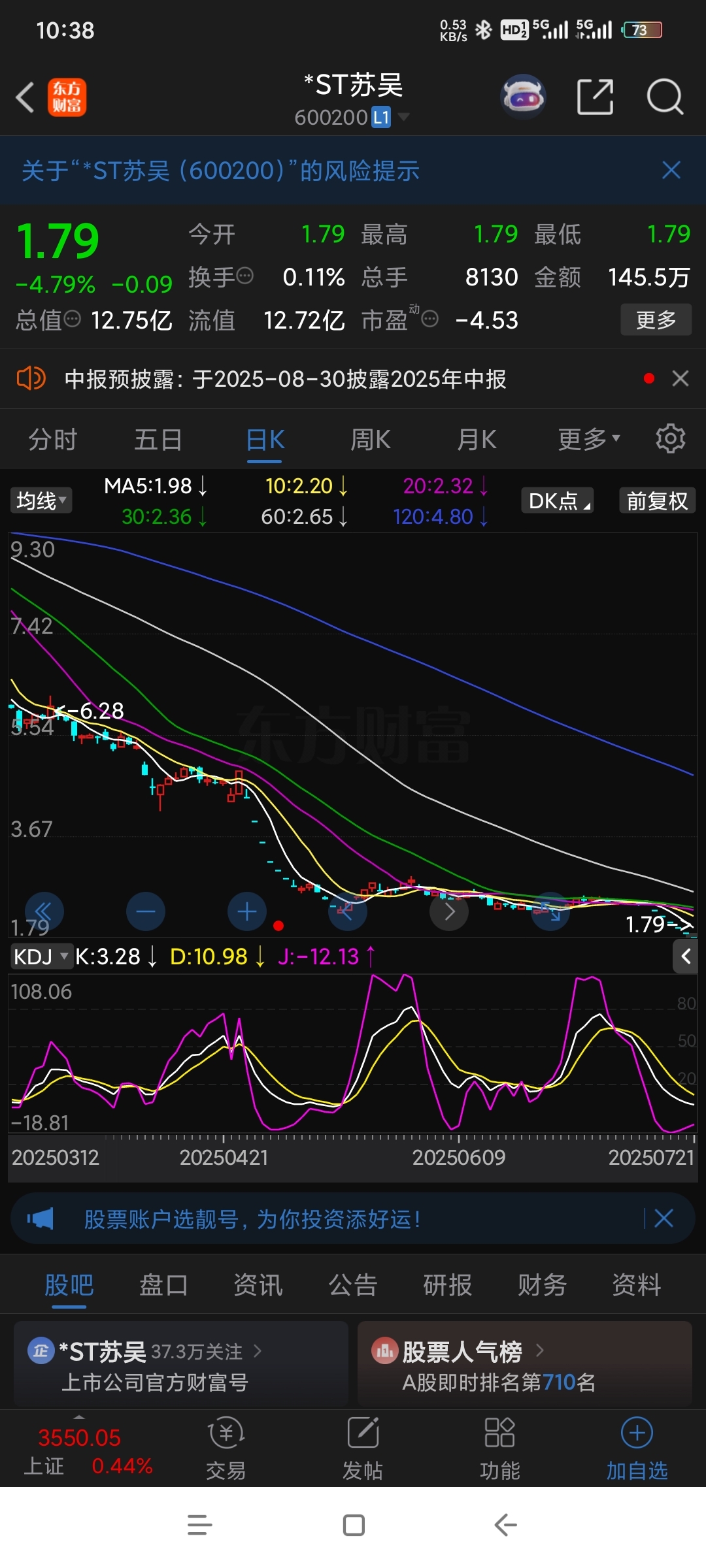This screenshot has height=1568, width=706.
Task: Move chart left with round arrow button
Action: click(348, 911)
